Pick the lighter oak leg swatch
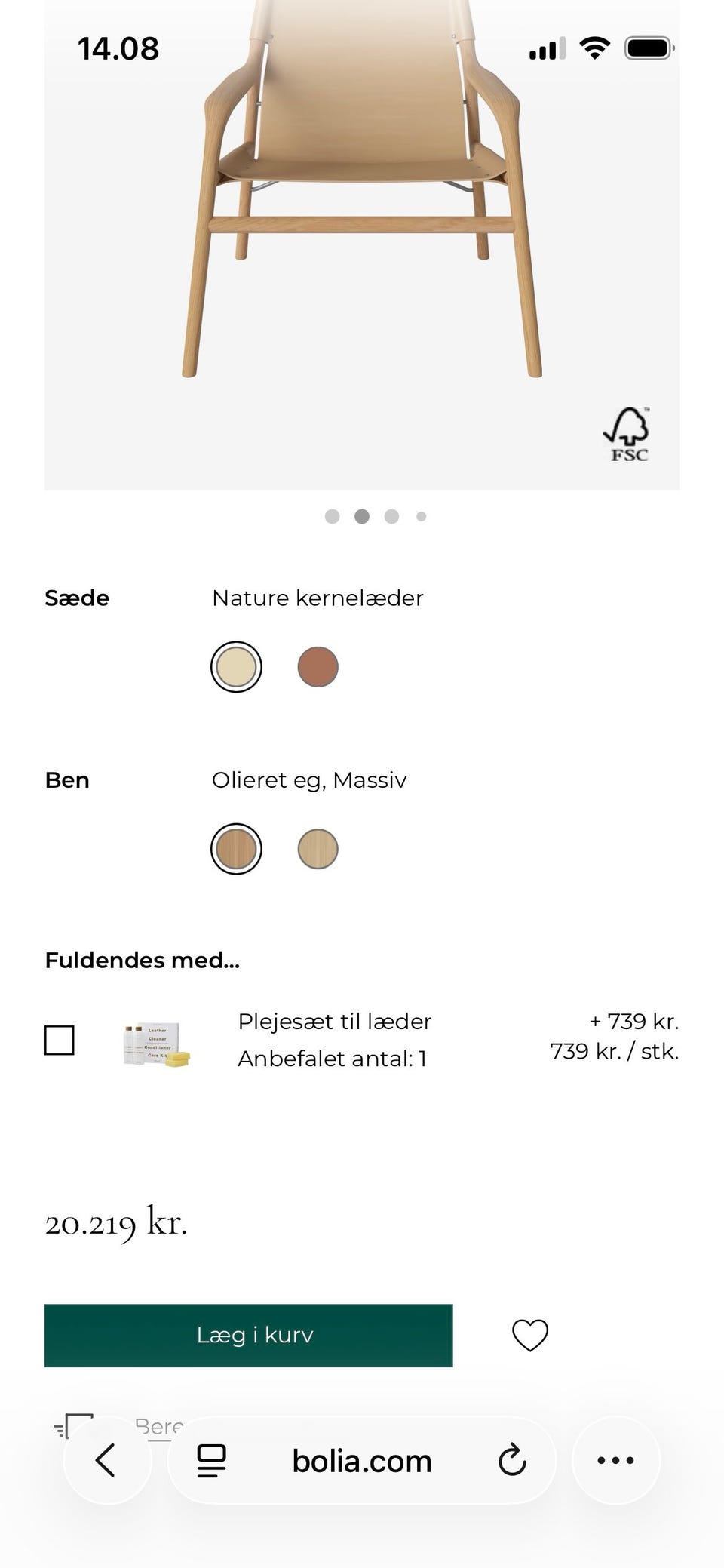 (x=318, y=849)
